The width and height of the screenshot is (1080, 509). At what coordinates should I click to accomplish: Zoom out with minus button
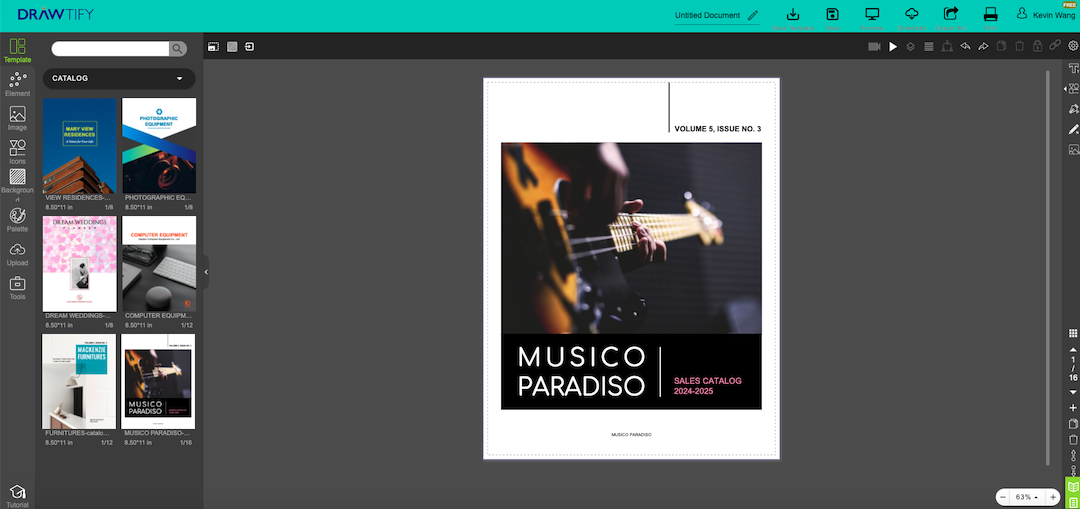click(x=1003, y=497)
